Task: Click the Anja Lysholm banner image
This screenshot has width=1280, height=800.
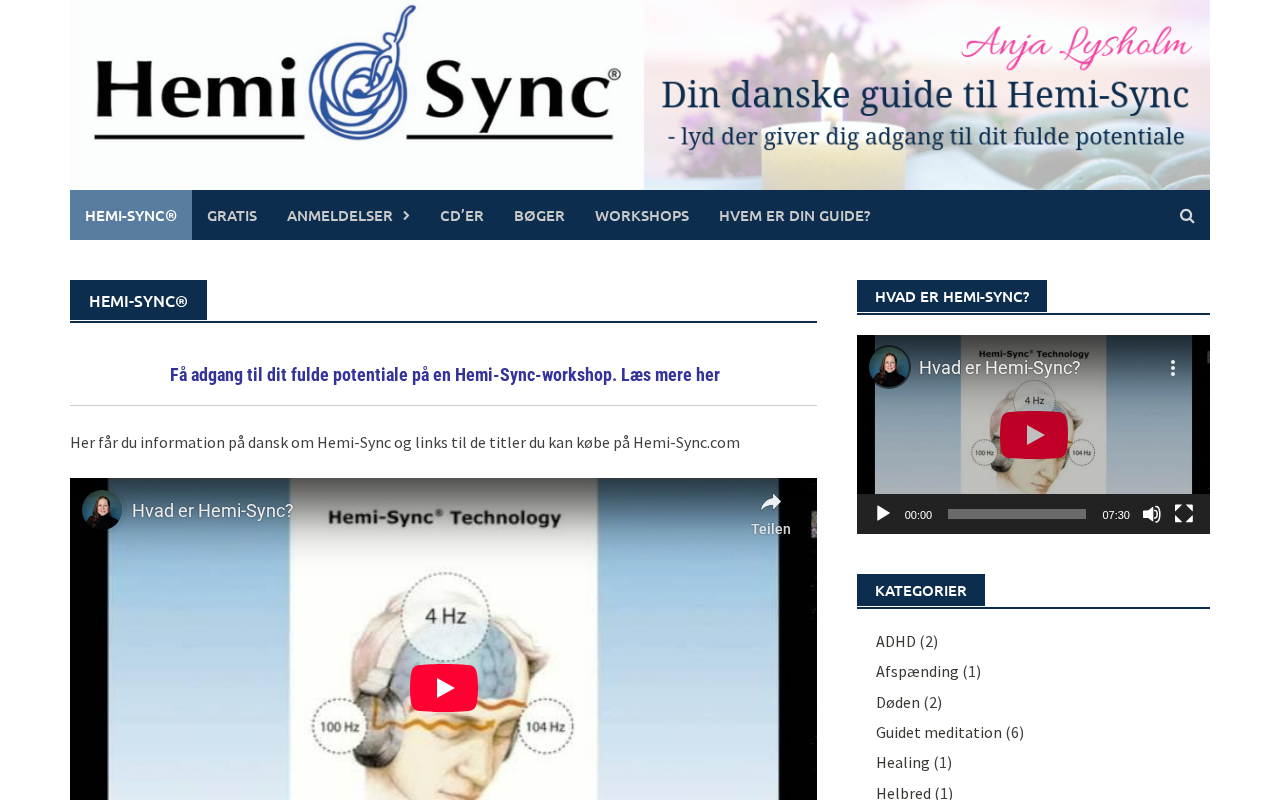Action: [x=927, y=95]
